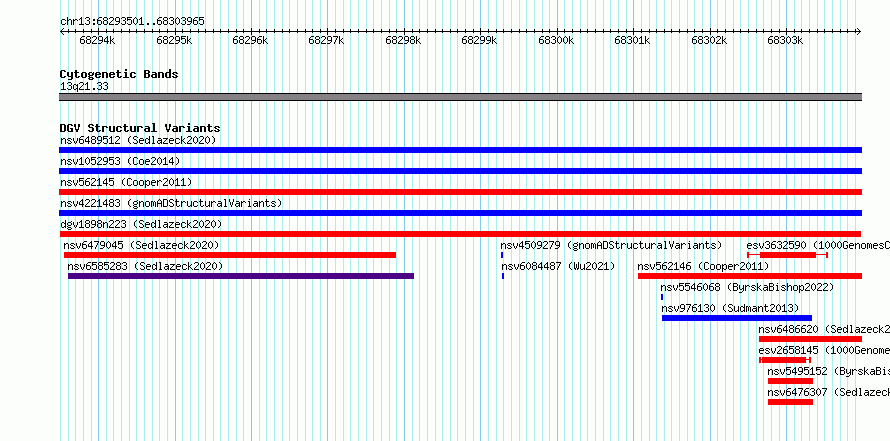Click the gray 13q21.33 cytogenetic band bar
Screen dimensions: 890x441
(x=460, y=97)
